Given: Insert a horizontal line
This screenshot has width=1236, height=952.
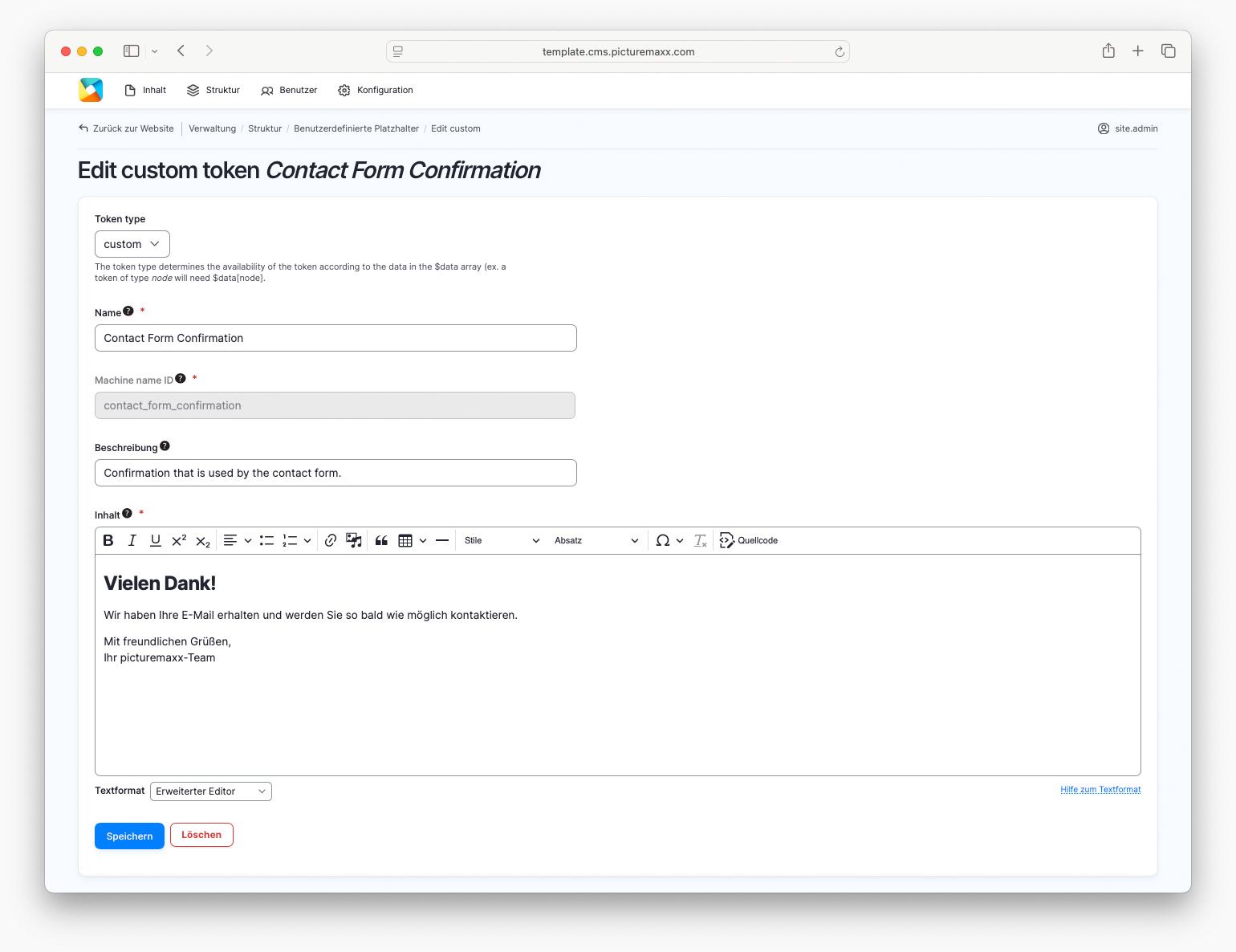Looking at the screenshot, I should (x=441, y=541).
